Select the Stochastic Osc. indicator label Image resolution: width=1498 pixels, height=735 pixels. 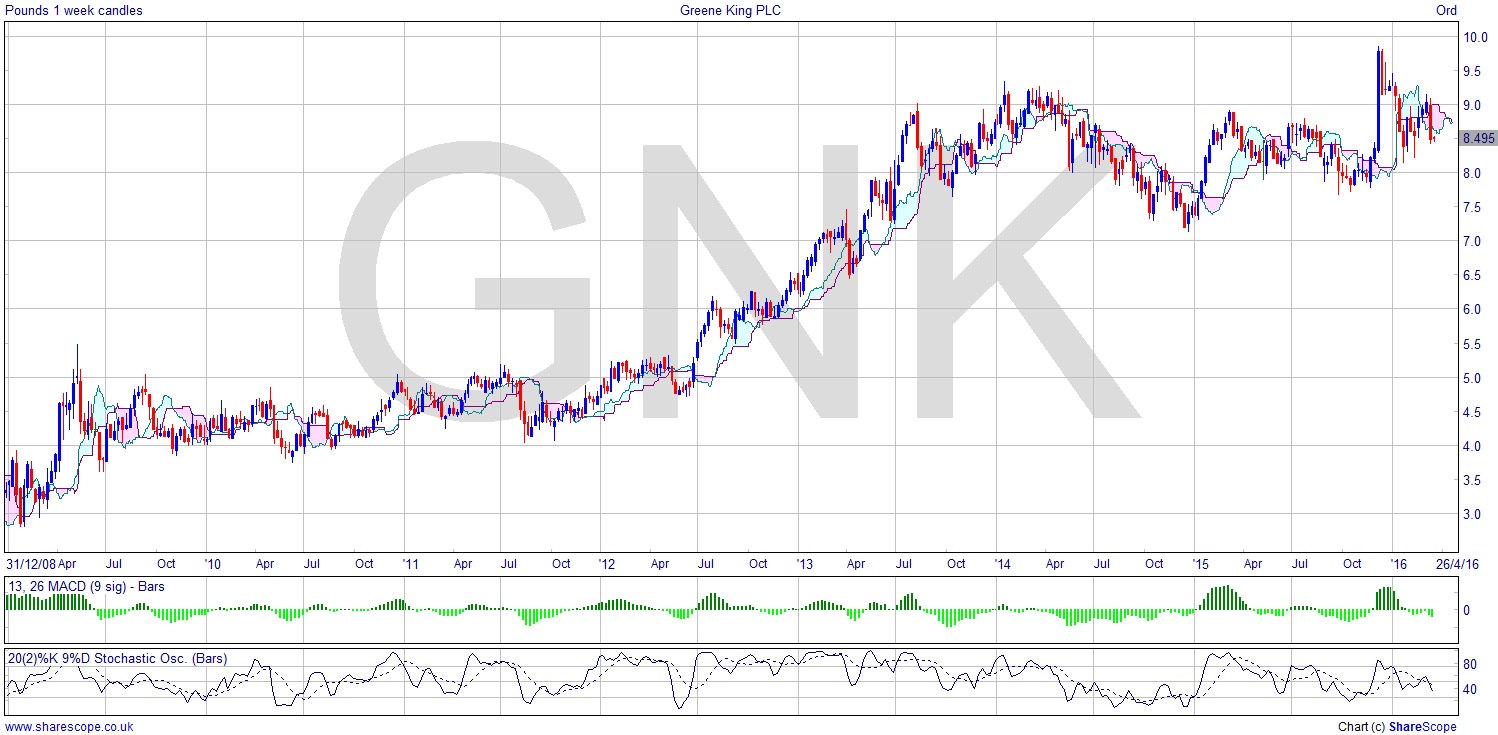117,658
